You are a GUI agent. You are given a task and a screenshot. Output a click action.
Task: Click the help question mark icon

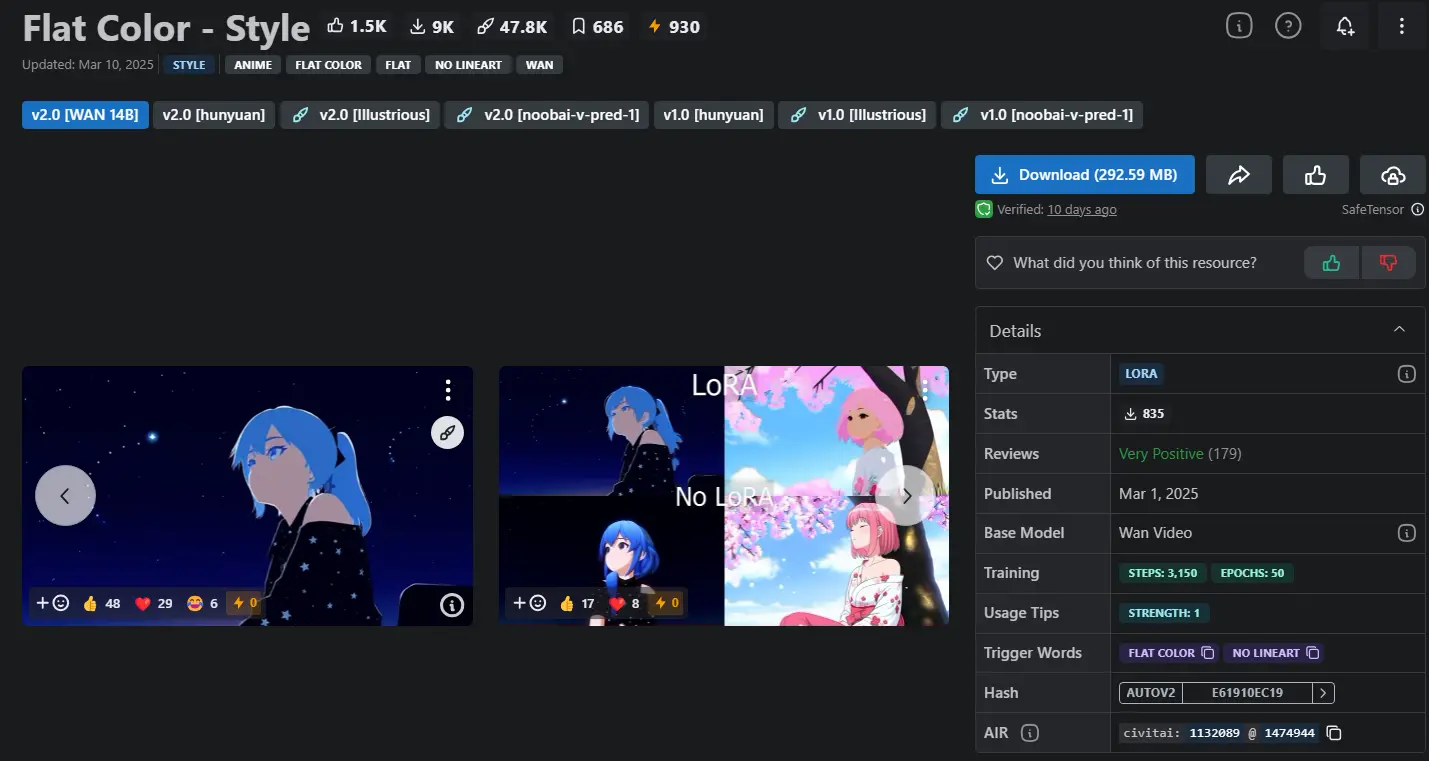coord(1288,27)
